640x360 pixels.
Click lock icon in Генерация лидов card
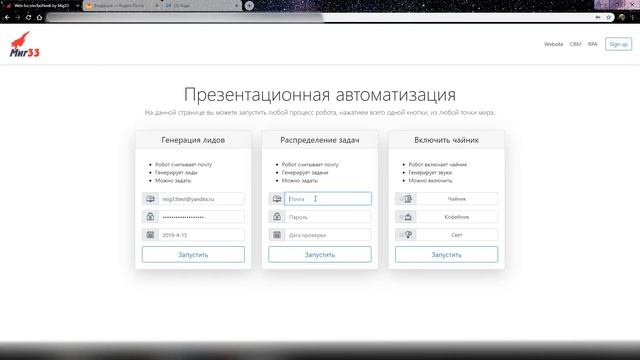(150, 217)
